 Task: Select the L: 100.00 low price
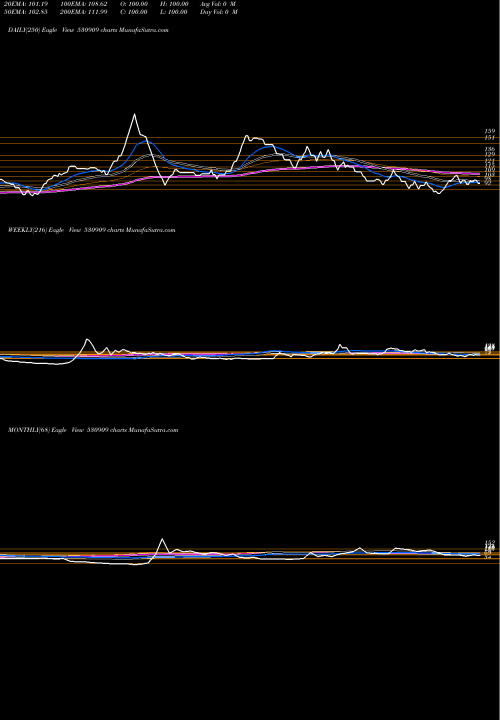click(172, 12)
